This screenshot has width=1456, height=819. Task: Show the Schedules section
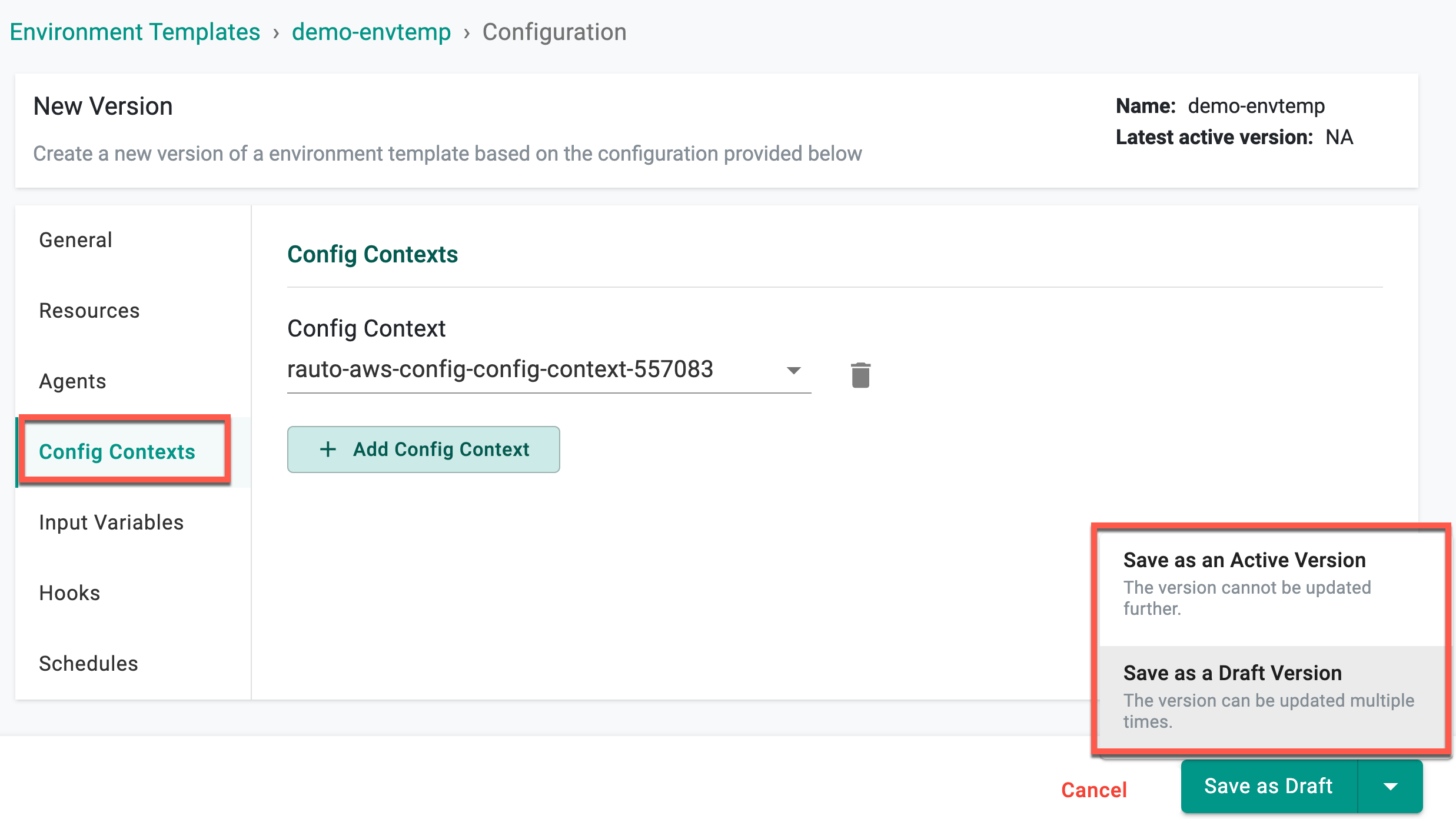[133, 664]
